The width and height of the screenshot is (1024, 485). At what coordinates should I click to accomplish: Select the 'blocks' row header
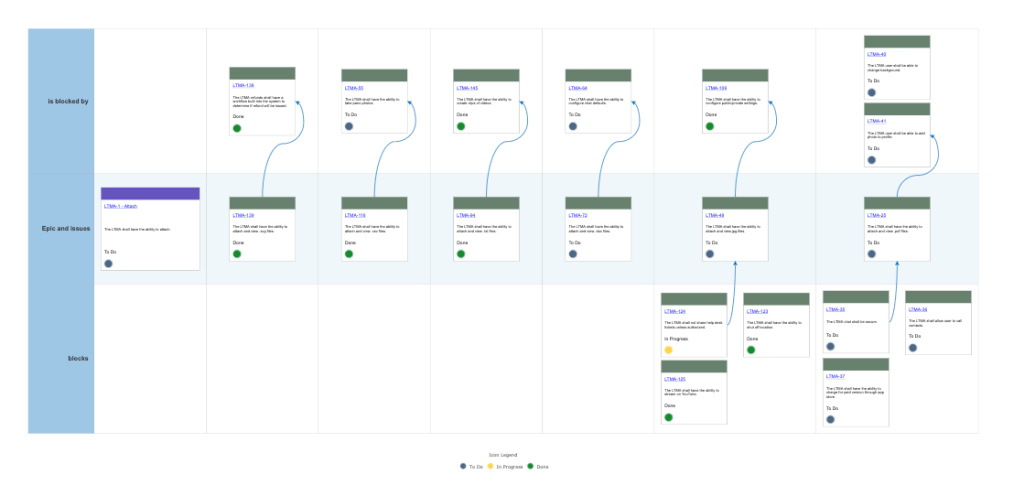pos(61,358)
